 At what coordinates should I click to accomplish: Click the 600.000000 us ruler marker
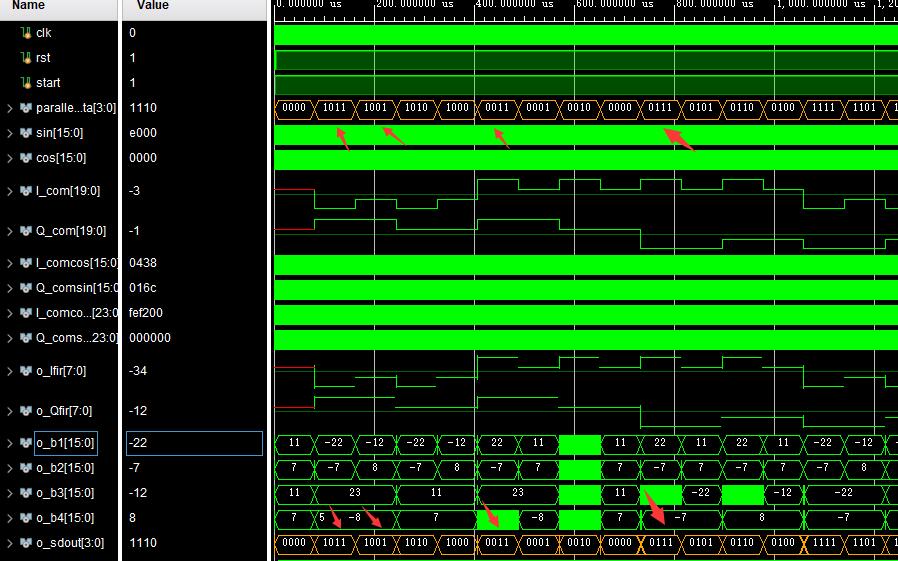pyautogui.click(x=615, y=4)
